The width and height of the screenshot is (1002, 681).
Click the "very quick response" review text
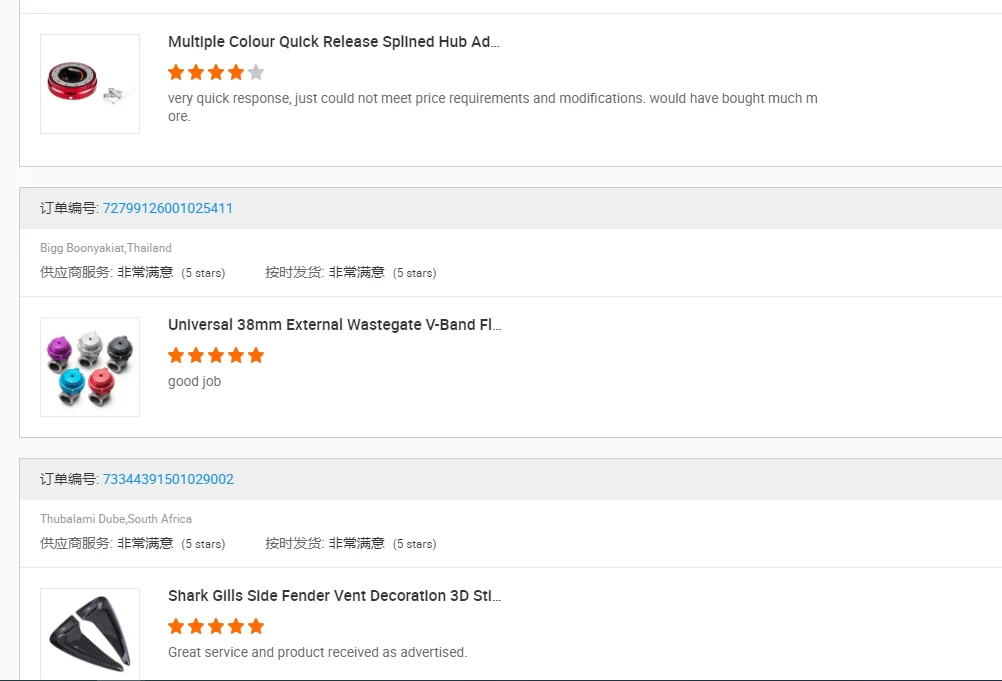tap(492, 98)
